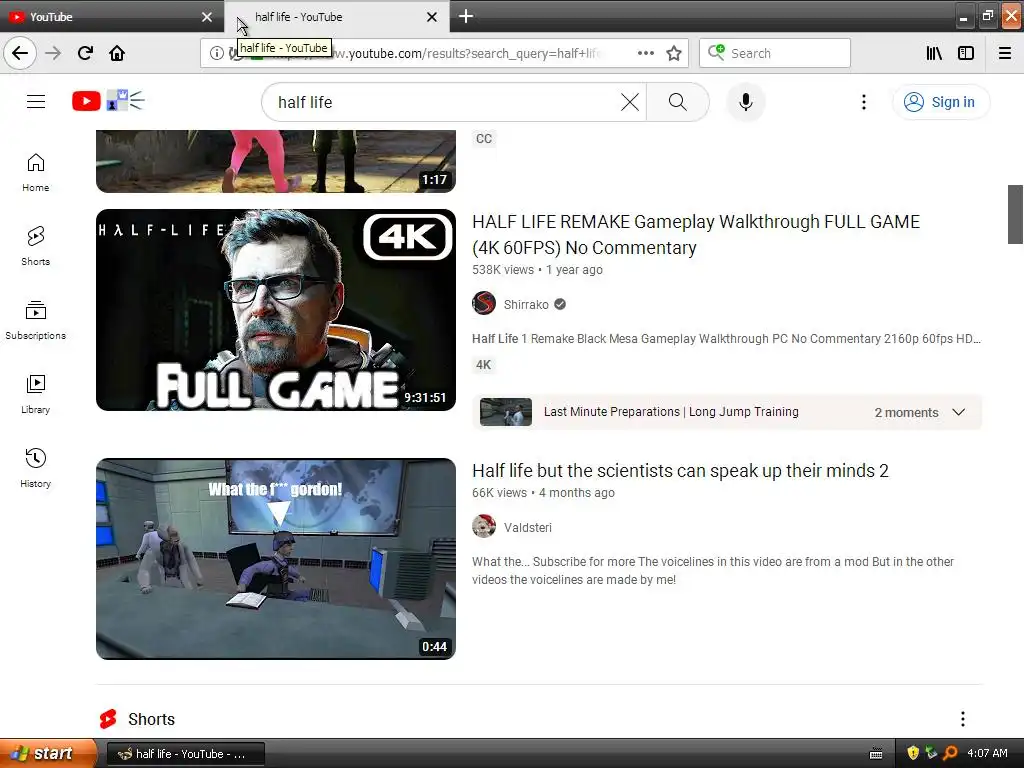
Task: Go back with the browser back arrow
Action: pyautogui.click(x=20, y=53)
